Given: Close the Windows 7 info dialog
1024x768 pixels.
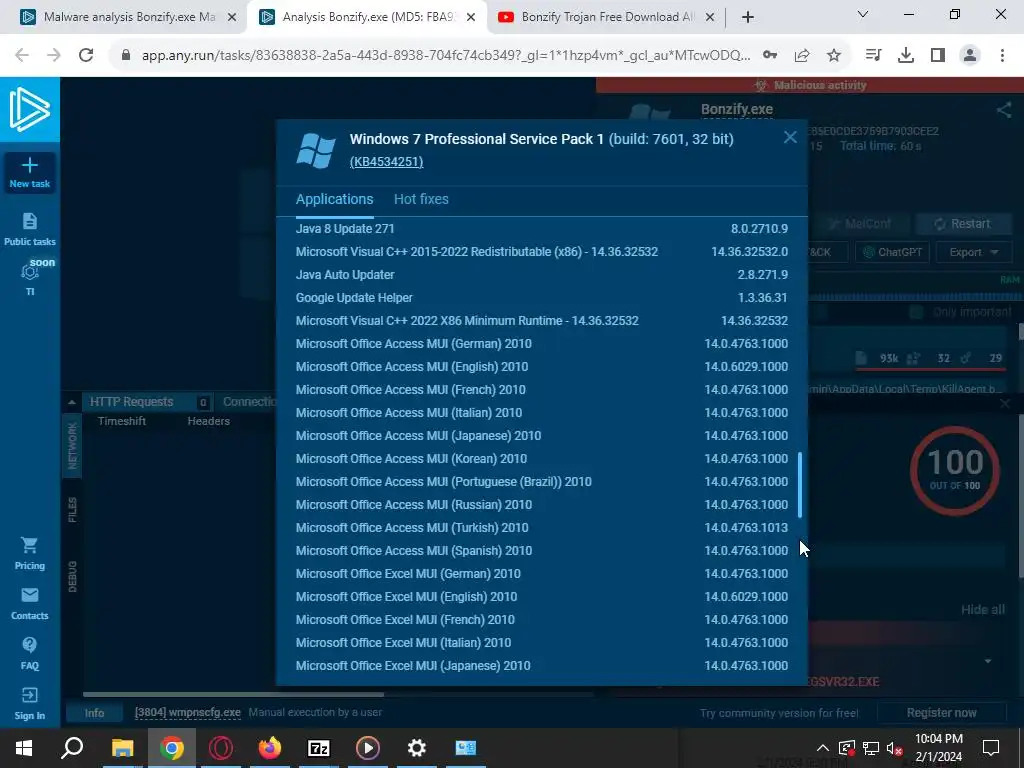Looking at the screenshot, I should tap(790, 137).
